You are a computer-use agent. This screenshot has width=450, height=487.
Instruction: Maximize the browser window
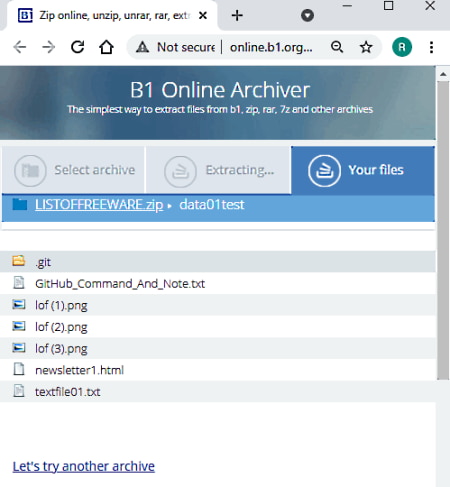pyautogui.click(x=388, y=6)
